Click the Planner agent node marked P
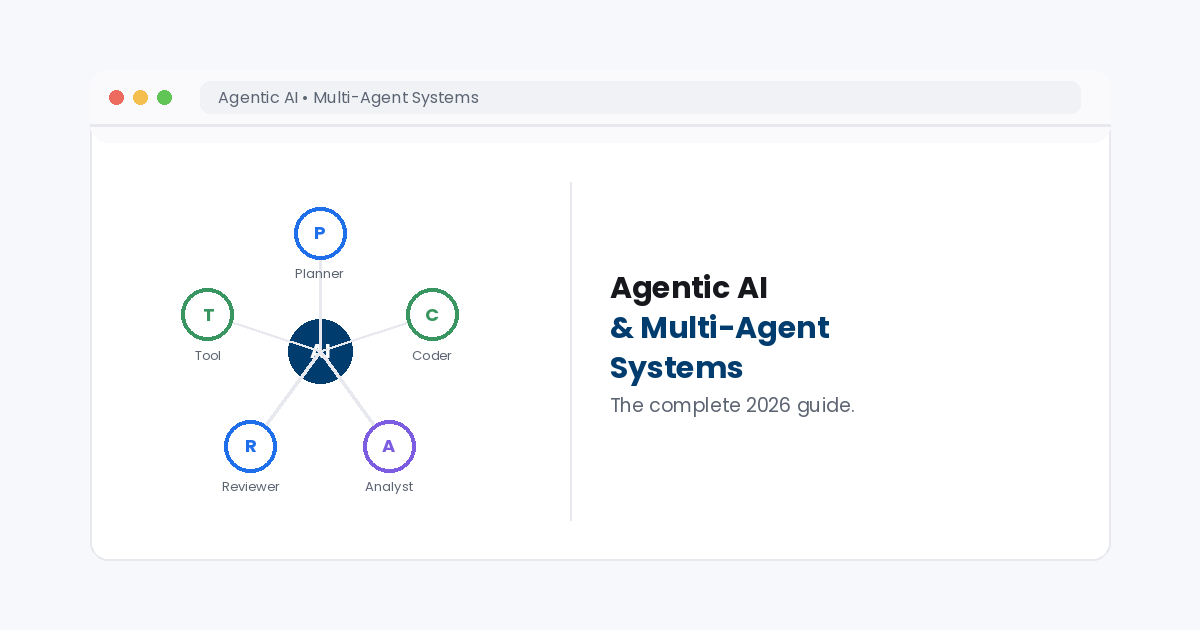Viewport: 1200px width, 630px height. [x=320, y=233]
